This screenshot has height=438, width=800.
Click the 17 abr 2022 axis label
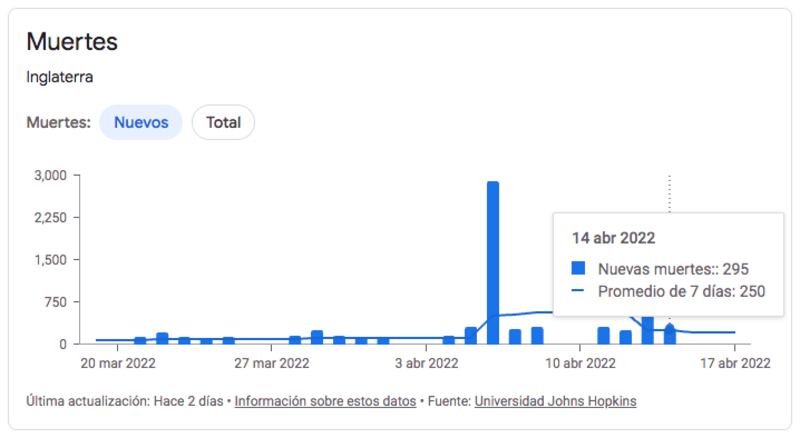click(x=735, y=363)
